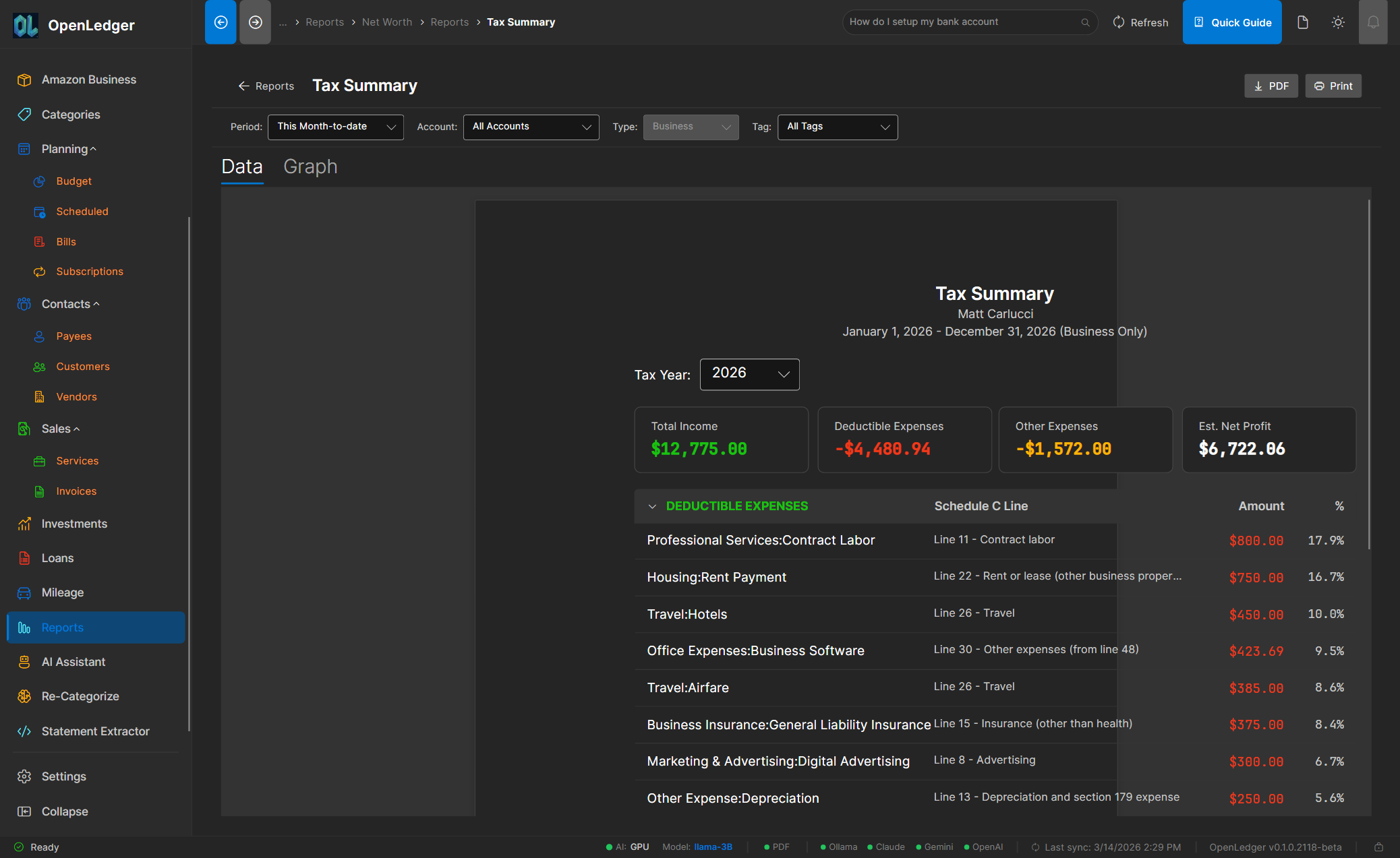This screenshot has height=858, width=1400.
Task: Open the Budget planning section
Action: click(74, 181)
